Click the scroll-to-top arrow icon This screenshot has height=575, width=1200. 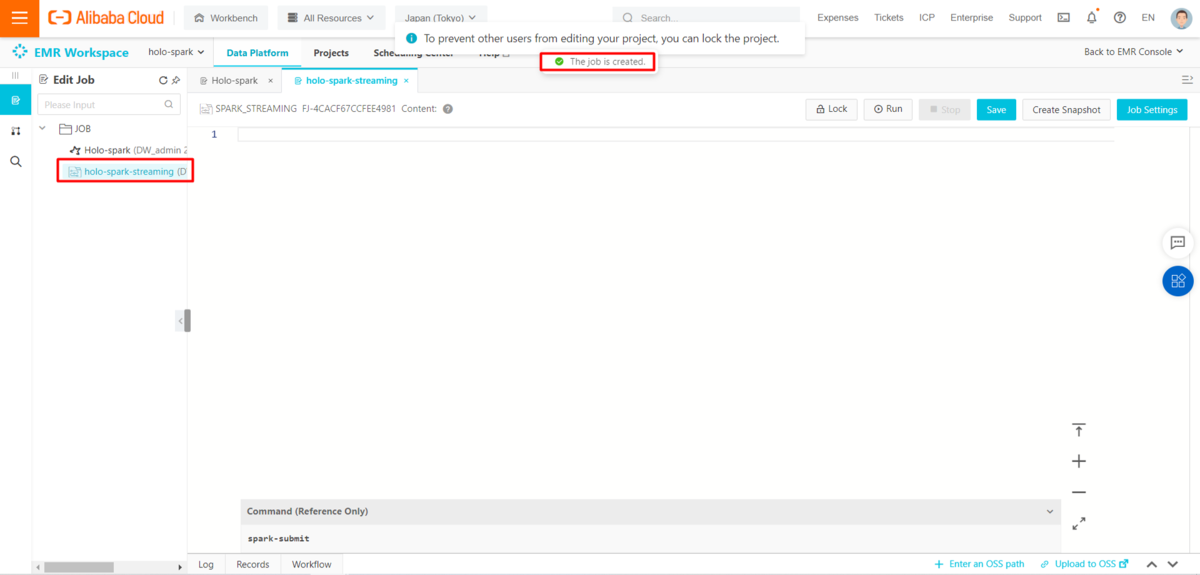tap(1078, 430)
